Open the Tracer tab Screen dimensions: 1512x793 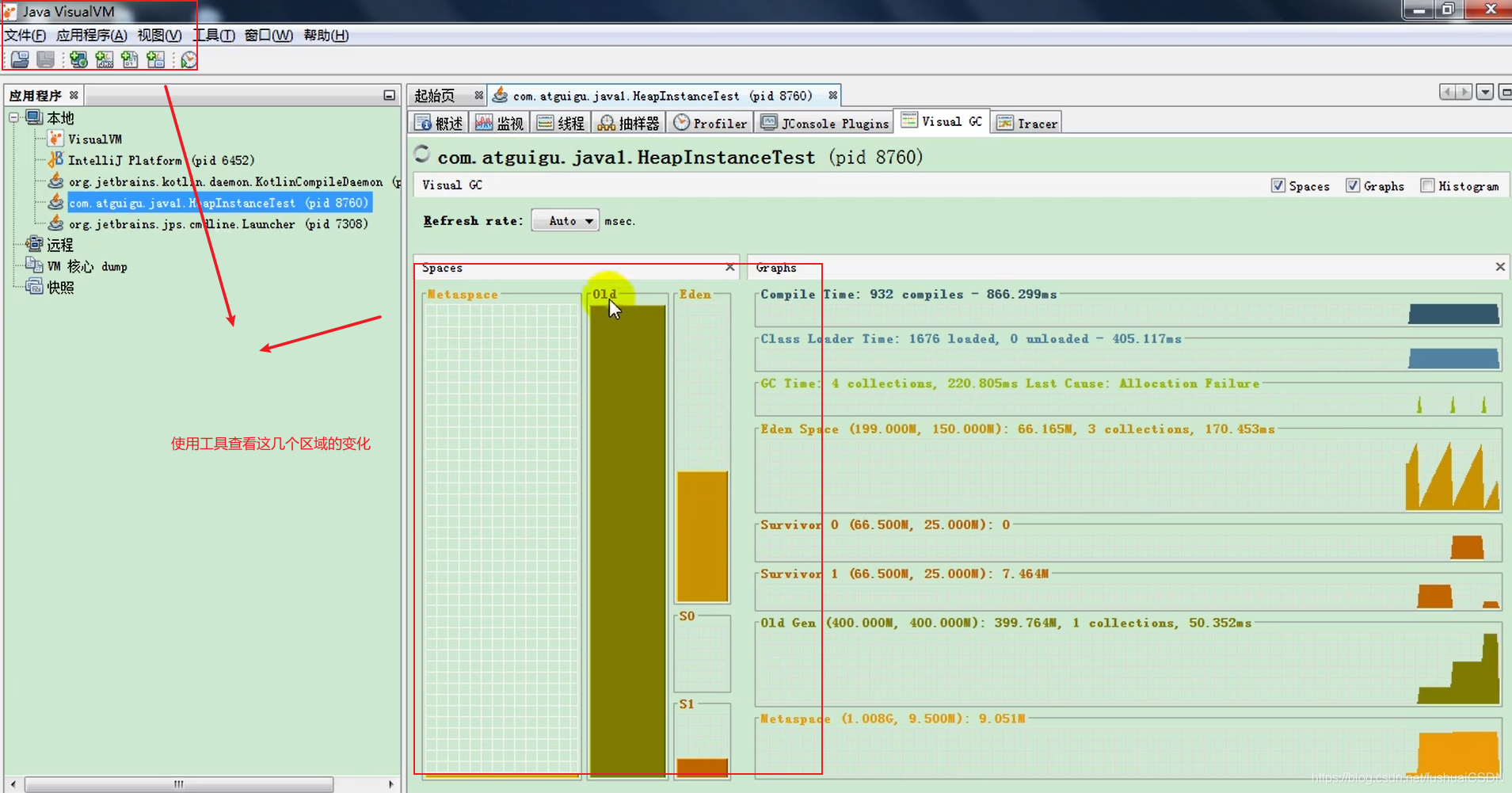click(1027, 123)
